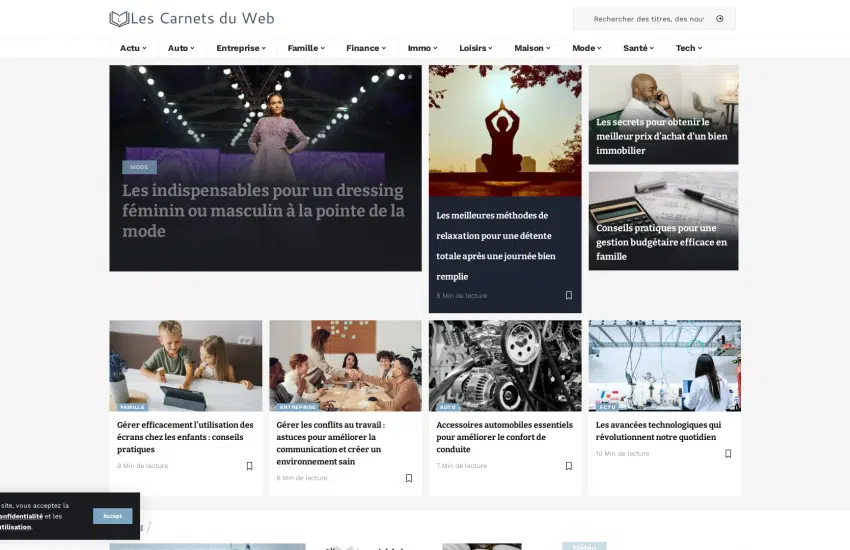Select the first hero carousel dot

pyautogui.click(x=402, y=76)
